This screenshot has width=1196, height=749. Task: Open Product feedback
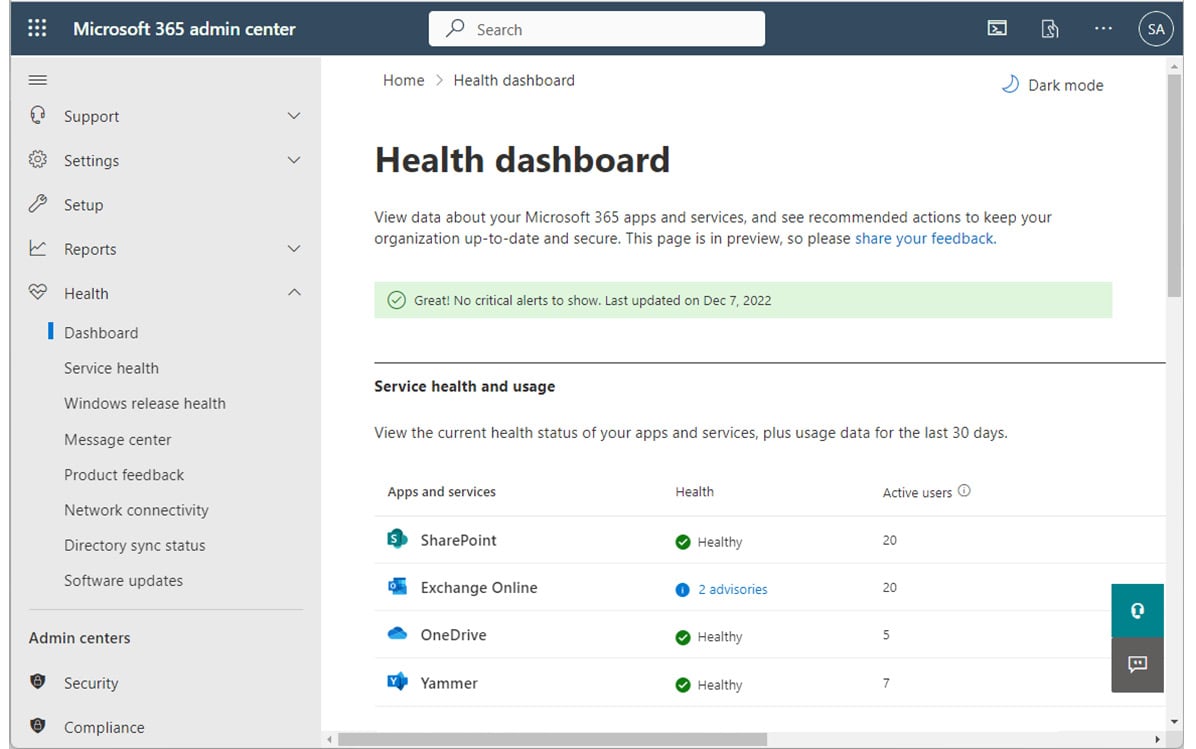[x=124, y=474]
